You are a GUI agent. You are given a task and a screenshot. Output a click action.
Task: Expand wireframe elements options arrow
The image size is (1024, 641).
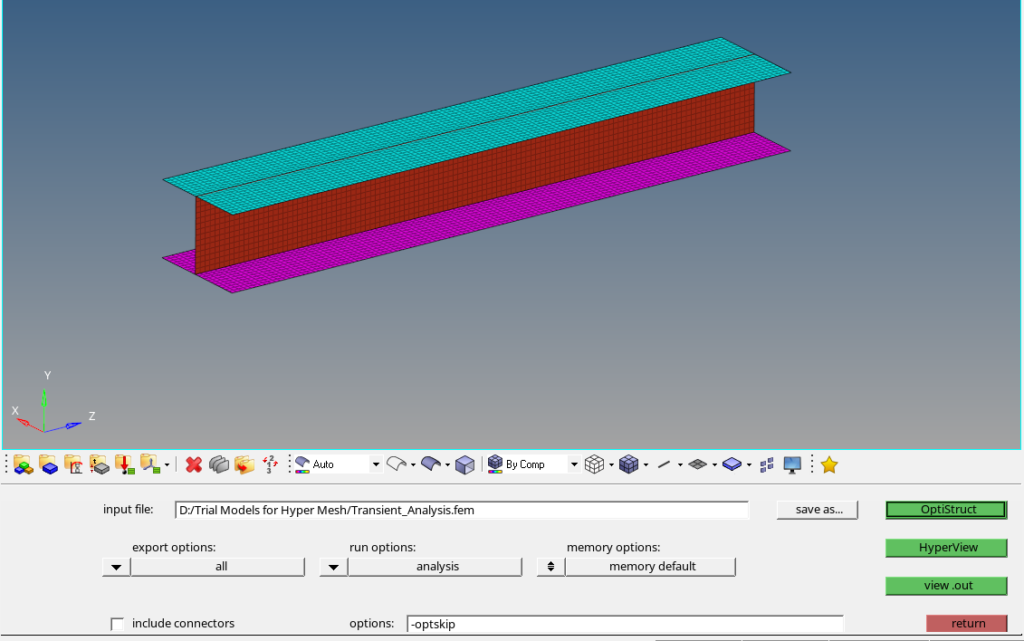(x=611, y=465)
